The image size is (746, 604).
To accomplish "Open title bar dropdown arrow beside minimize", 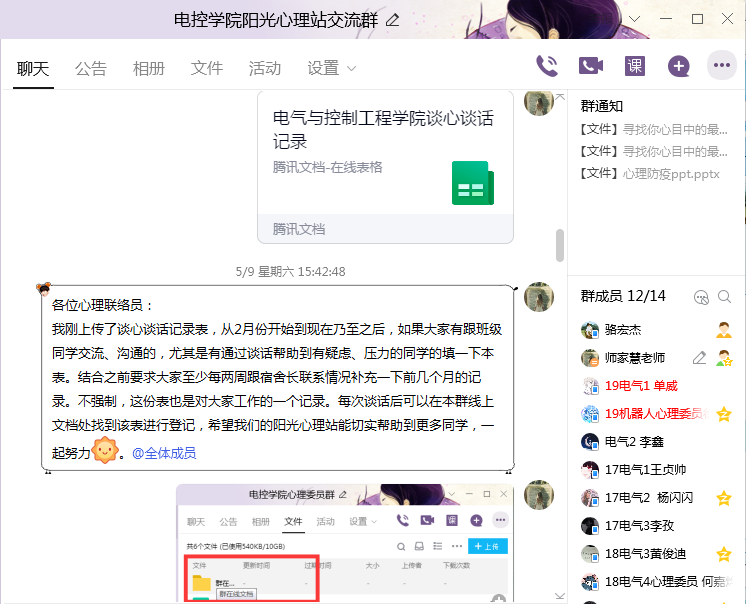I will [631, 19].
